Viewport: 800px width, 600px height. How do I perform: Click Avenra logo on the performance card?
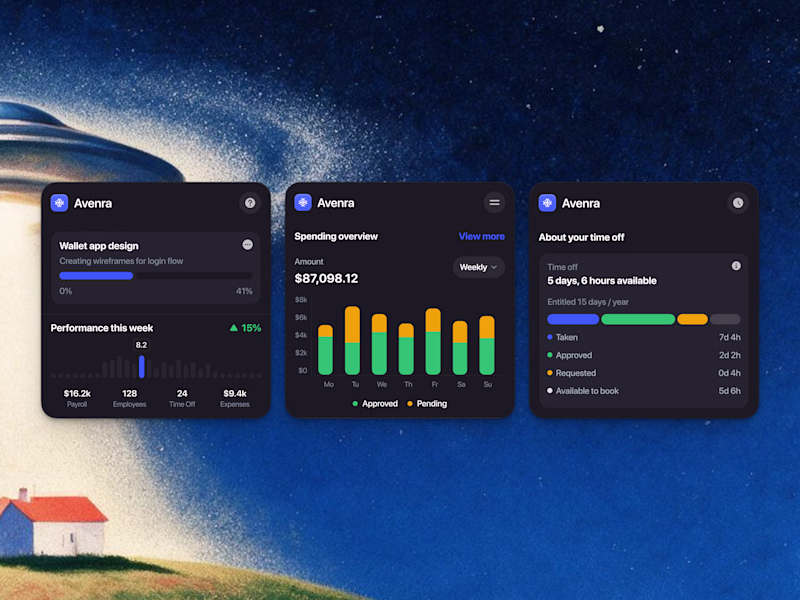59,203
